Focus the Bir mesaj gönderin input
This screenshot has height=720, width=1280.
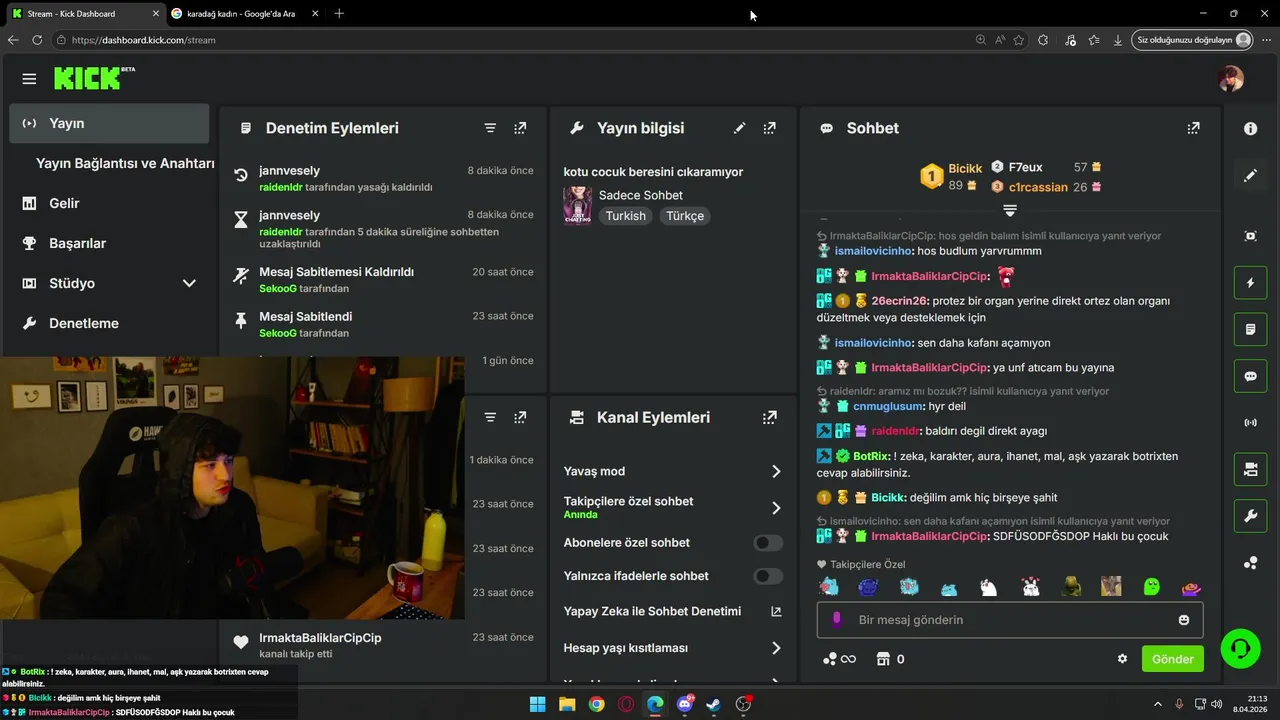tap(1010, 620)
